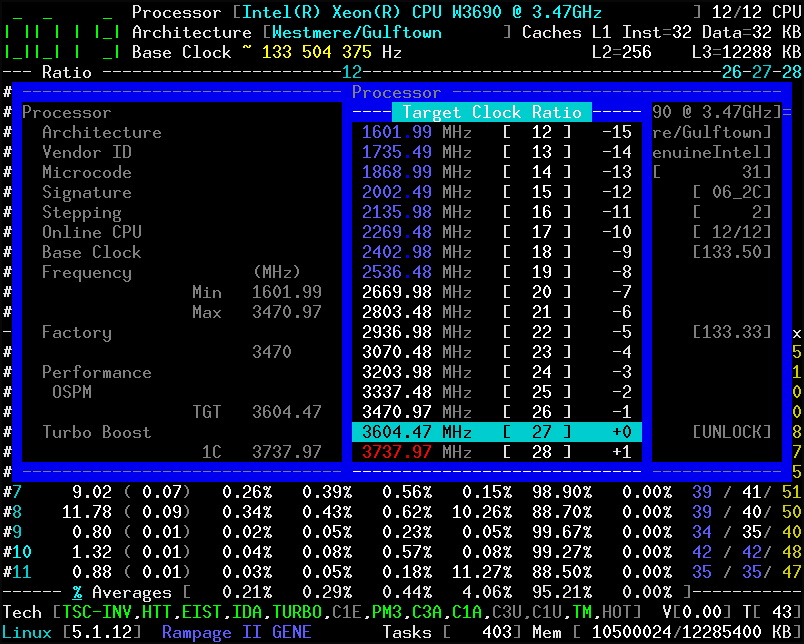Click the Turbo Boost item
The height and width of the screenshot is (644, 804).
(96, 432)
